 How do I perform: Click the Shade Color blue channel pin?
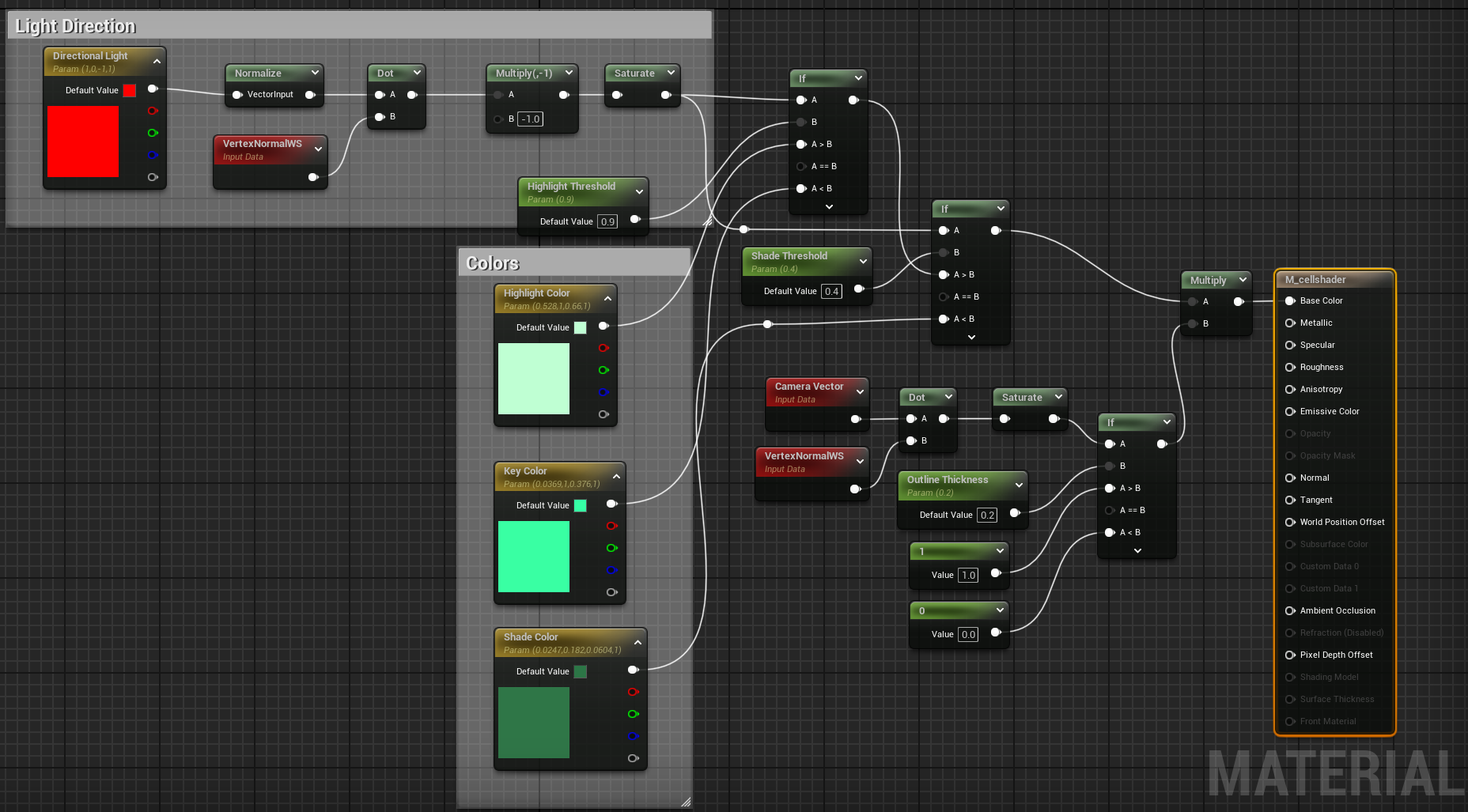633,736
